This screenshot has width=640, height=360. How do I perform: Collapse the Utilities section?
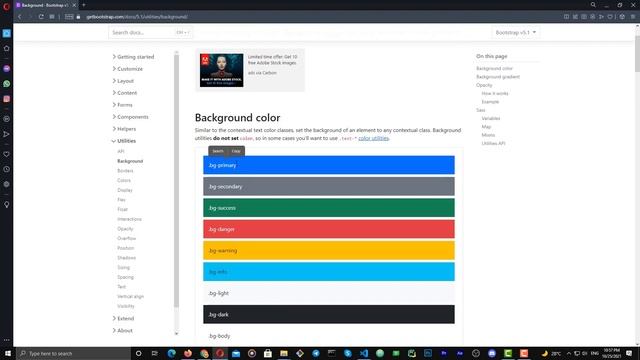(124, 141)
